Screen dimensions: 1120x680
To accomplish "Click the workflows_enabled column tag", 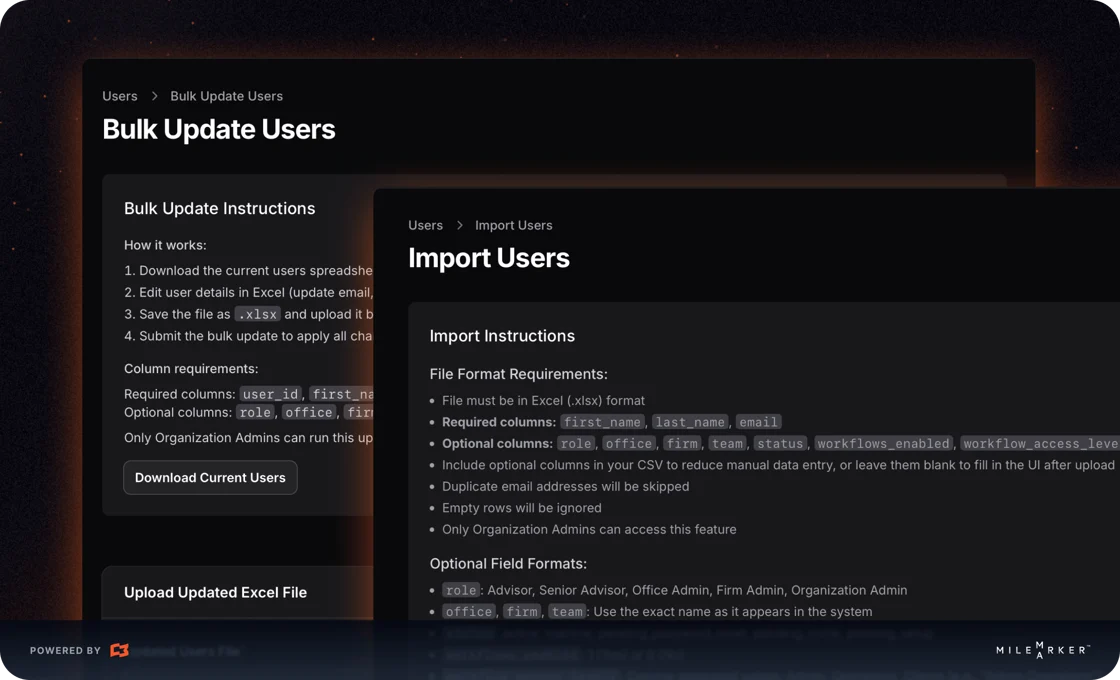I will click(883, 444).
